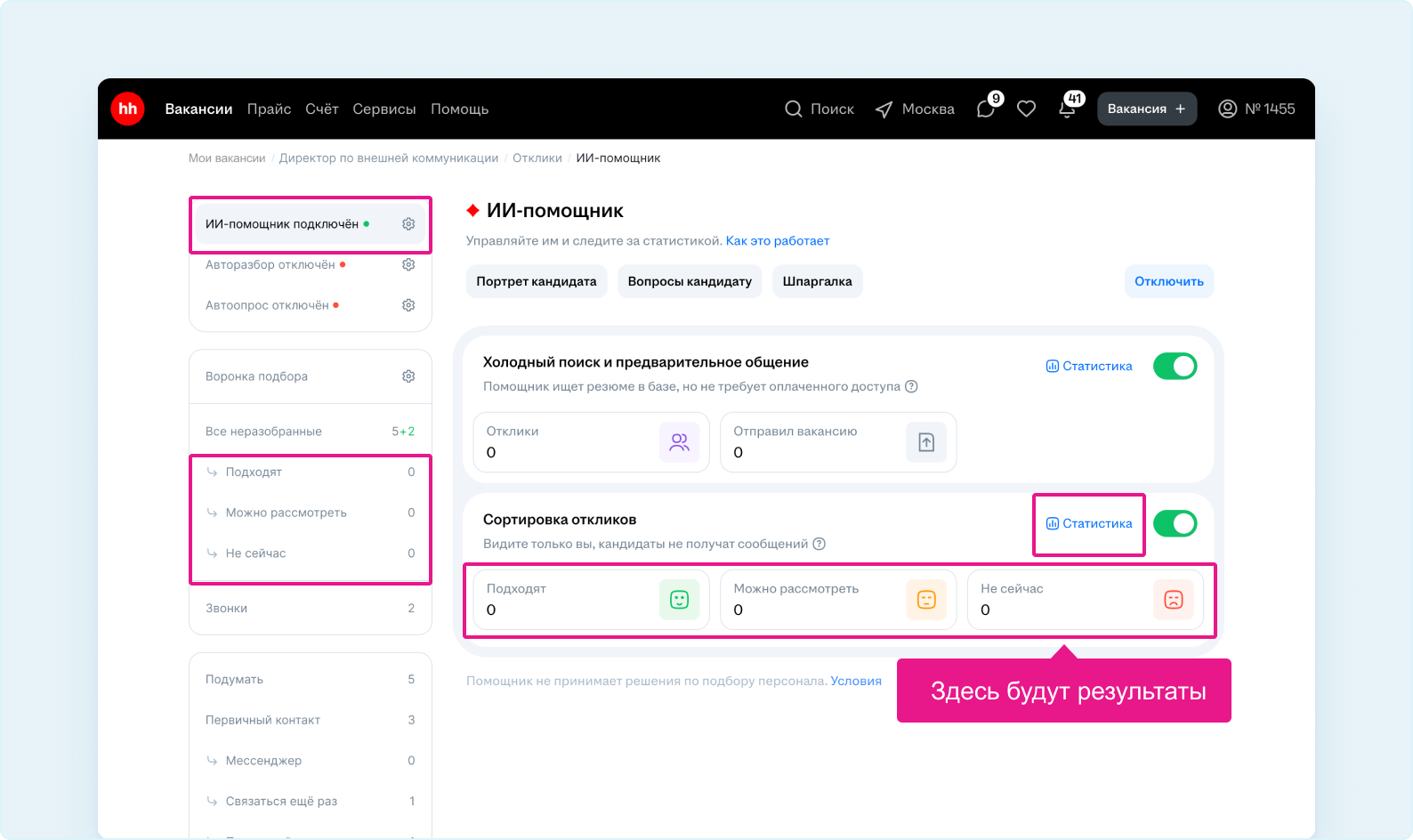This screenshot has width=1413, height=840.
Task: Open settings gear for ИИ-помощник подключён
Action: pos(408,224)
